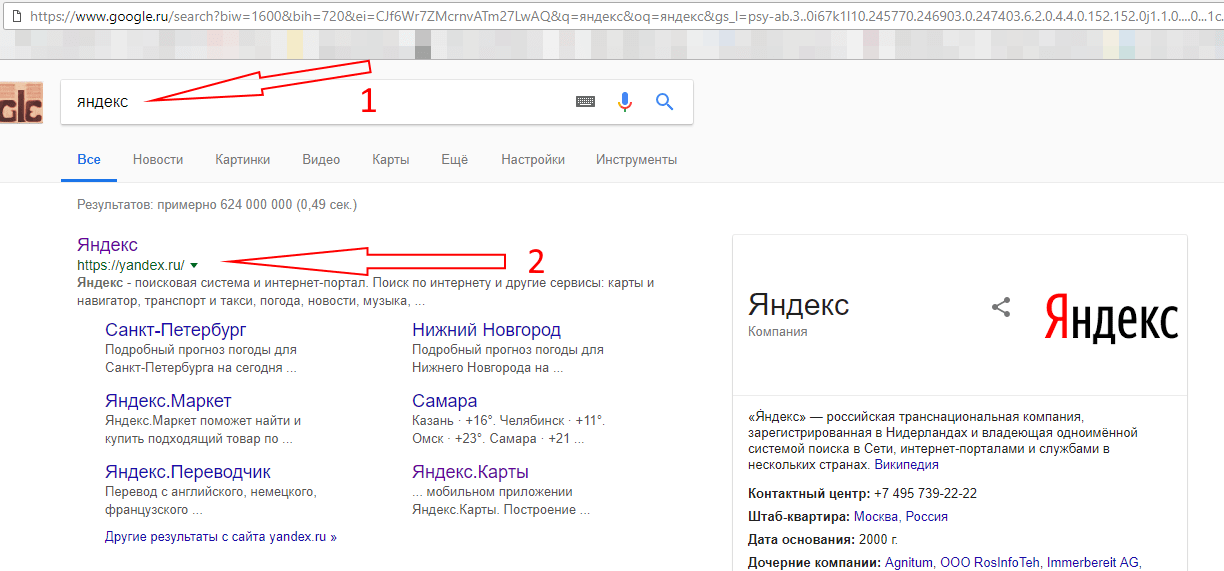Viewport: 1224px width, 571px height.
Task: Click the virtual keyboard icon in search box
Action: pyautogui.click(x=585, y=102)
